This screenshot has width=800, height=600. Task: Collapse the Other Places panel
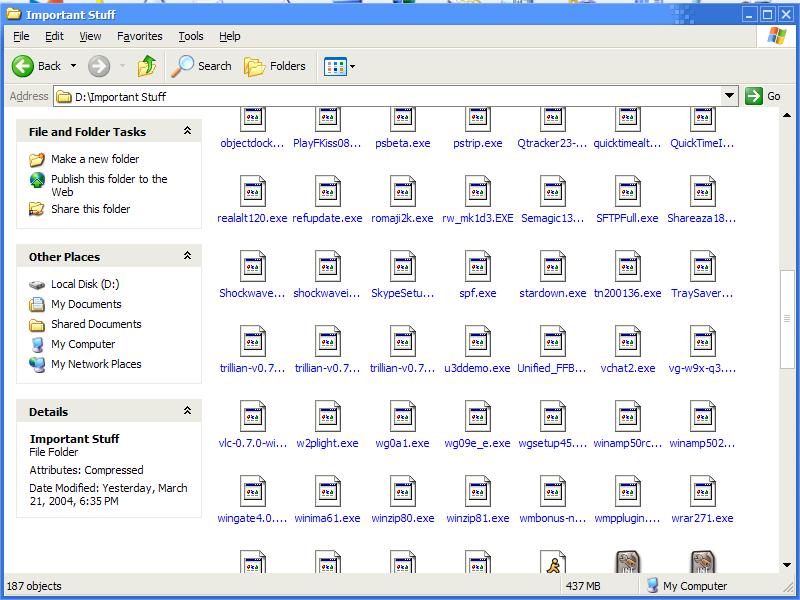click(x=187, y=256)
